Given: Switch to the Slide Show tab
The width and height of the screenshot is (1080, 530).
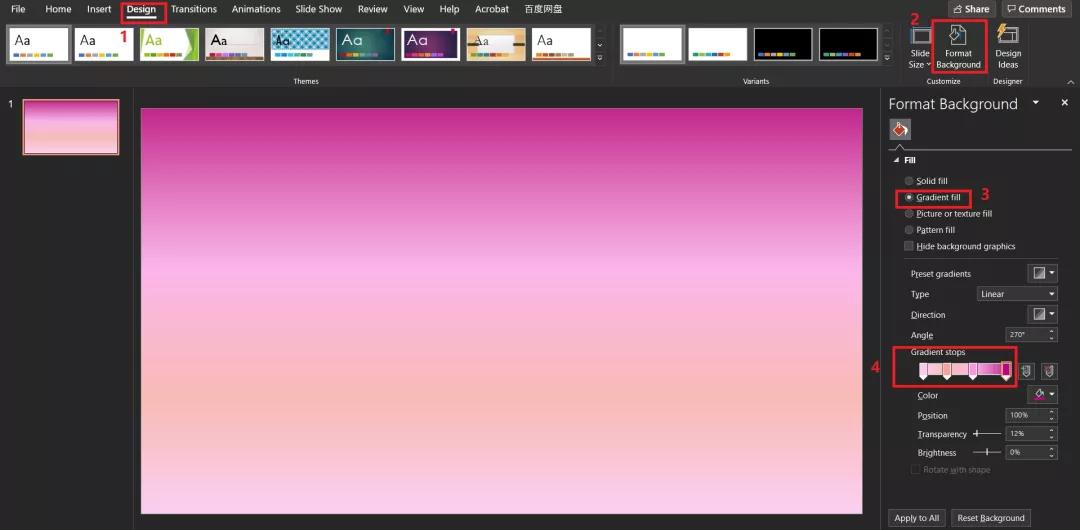Looking at the screenshot, I should [319, 10].
